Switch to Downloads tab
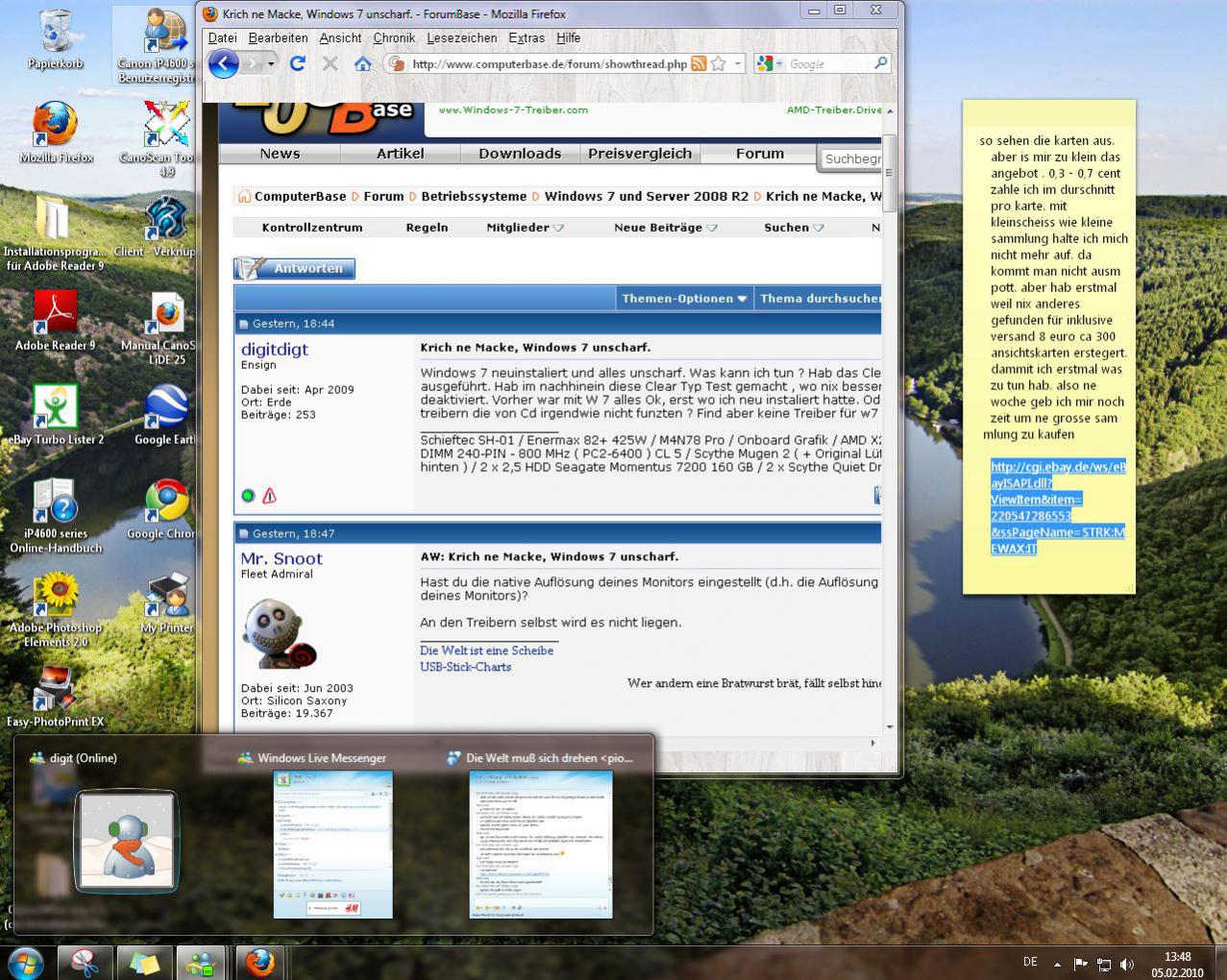This screenshot has height=980, width=1227. pos(520,154)
